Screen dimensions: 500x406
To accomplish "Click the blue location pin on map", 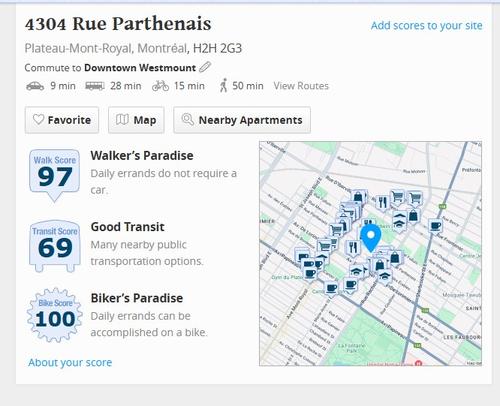I will (x=371, y=238).
